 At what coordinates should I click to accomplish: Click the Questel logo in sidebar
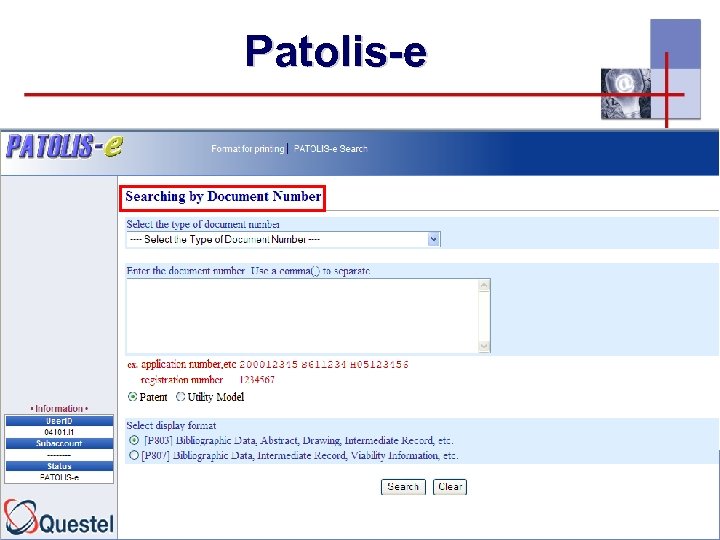pos(59,518)
